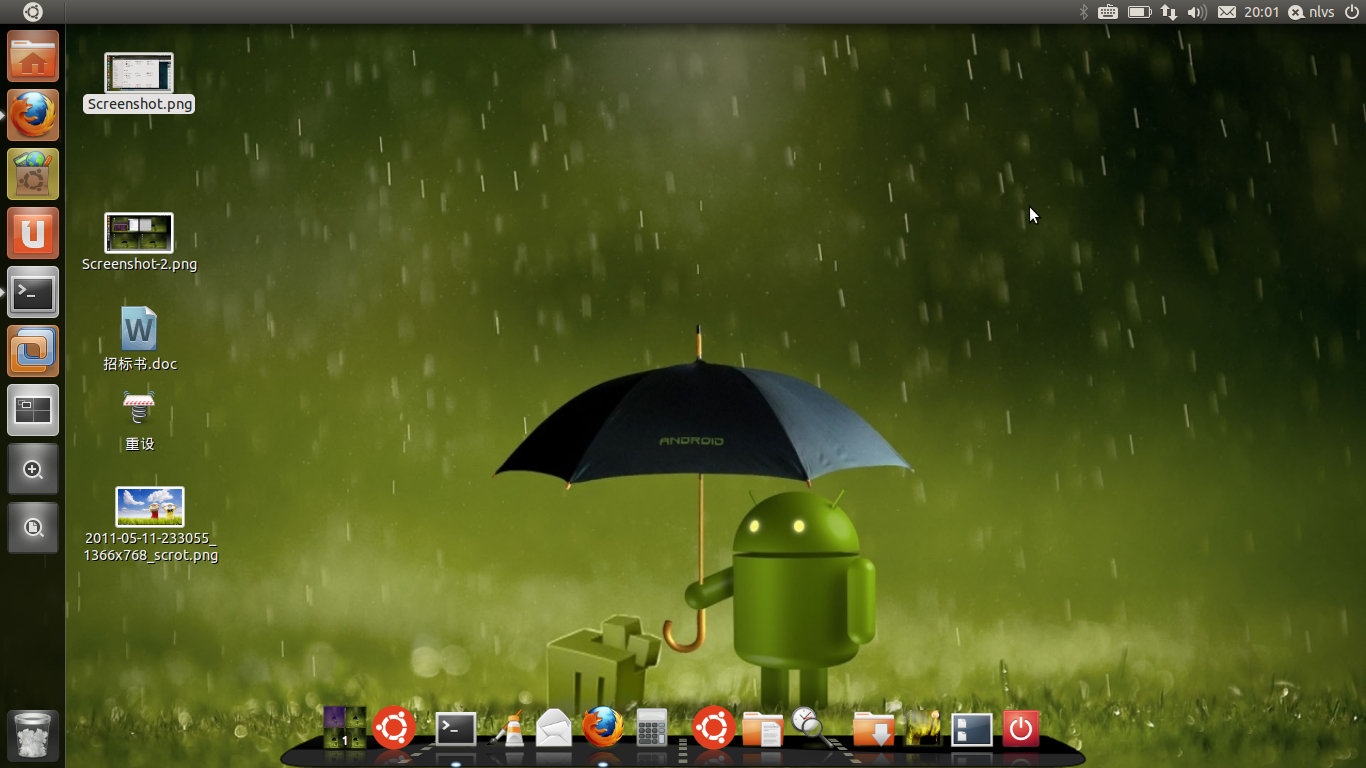This screenshot has width=1366, height=768.
Task: Launch Firefox from the left Unity launcher
Action: pos(33,115)
